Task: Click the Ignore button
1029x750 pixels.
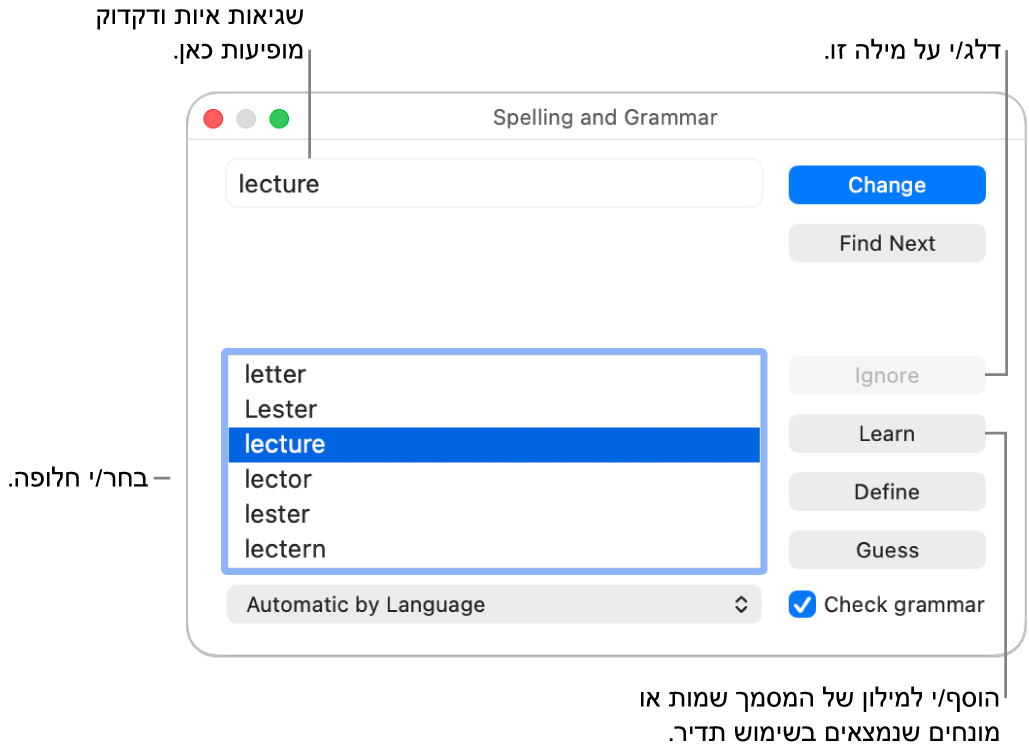Action: click(x=886, y=375)
